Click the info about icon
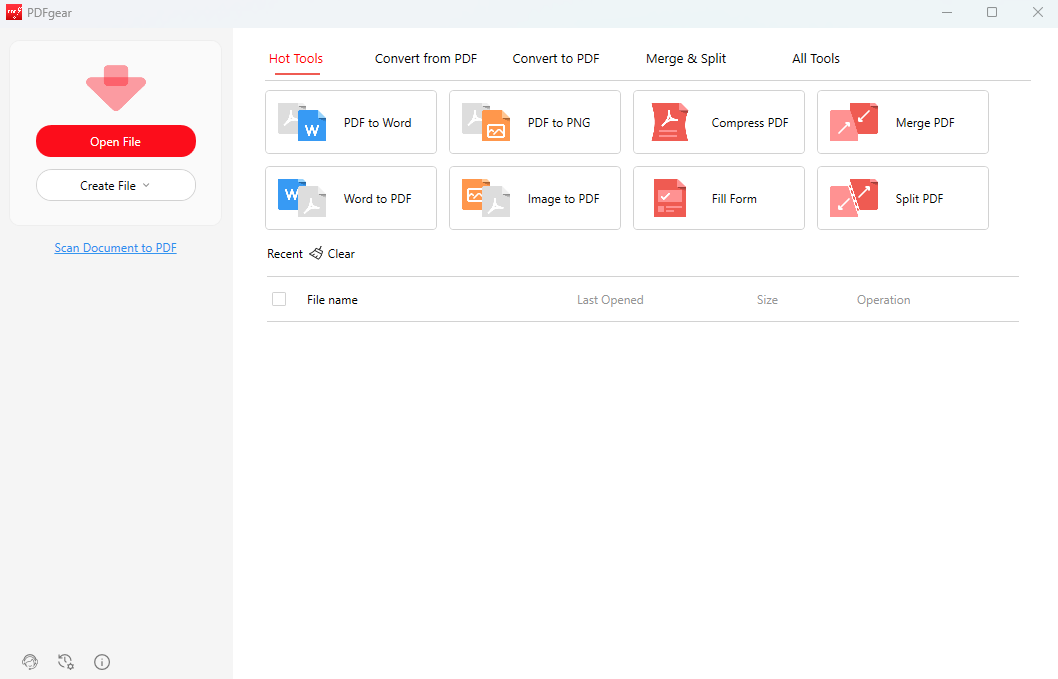Image resolution: width=1058 pixels, height=679 pixels. pos(102,661)
